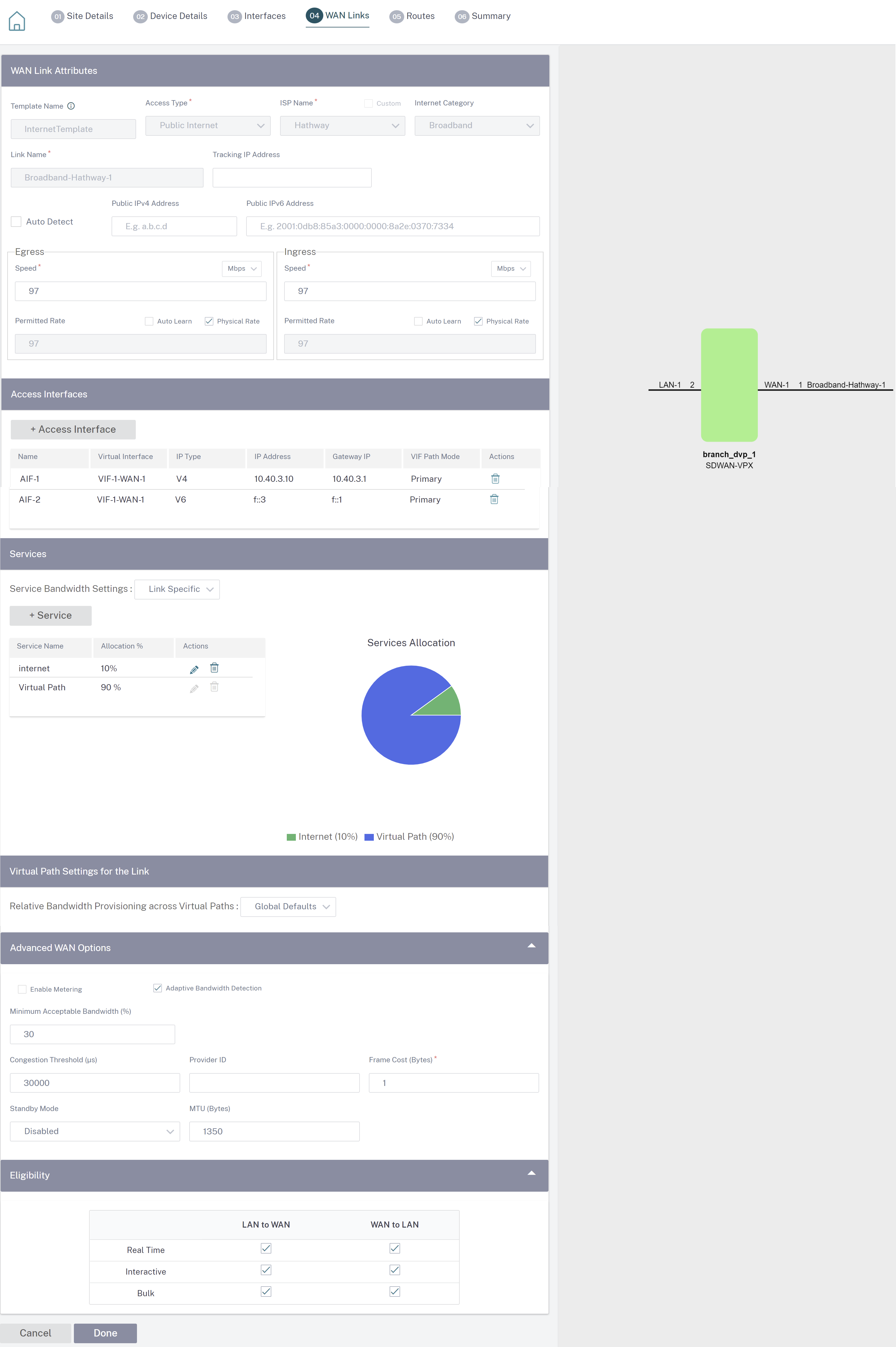Collapse the Advanced WAN Options section
This screenshot has height=1347, width=896.
pos(532,945)
